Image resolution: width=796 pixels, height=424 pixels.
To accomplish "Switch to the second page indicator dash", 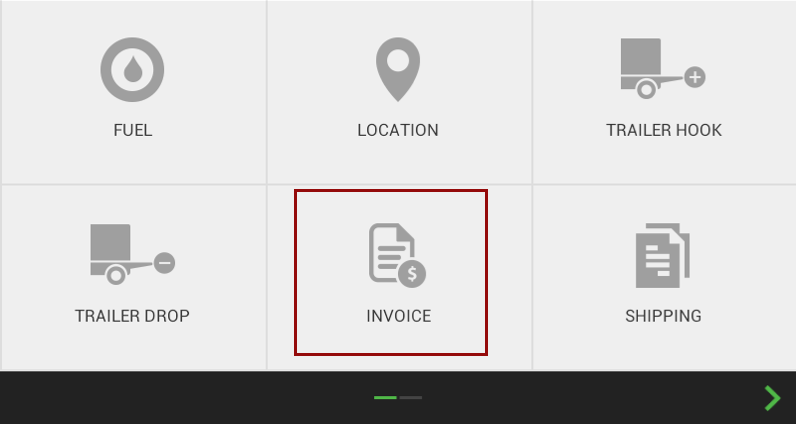I will tap(411, 398).
